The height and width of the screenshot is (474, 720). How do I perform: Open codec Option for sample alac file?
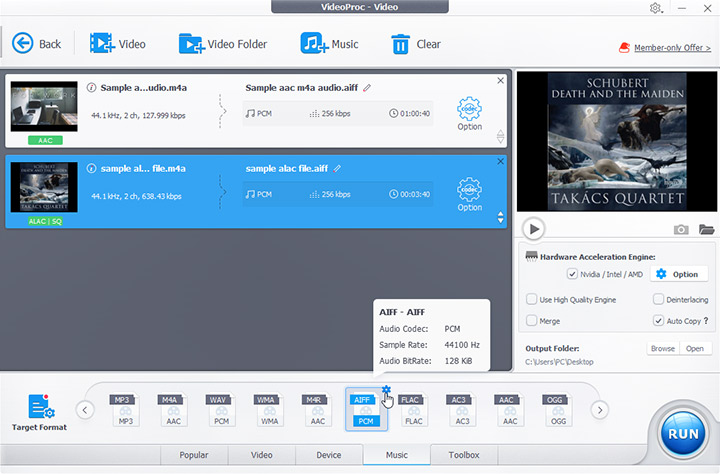coord(469,195)
